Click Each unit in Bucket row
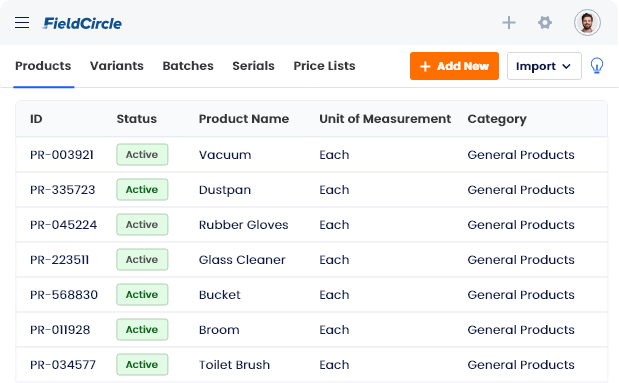The width and height of the screenshot is (619, 383). [334, 295]
